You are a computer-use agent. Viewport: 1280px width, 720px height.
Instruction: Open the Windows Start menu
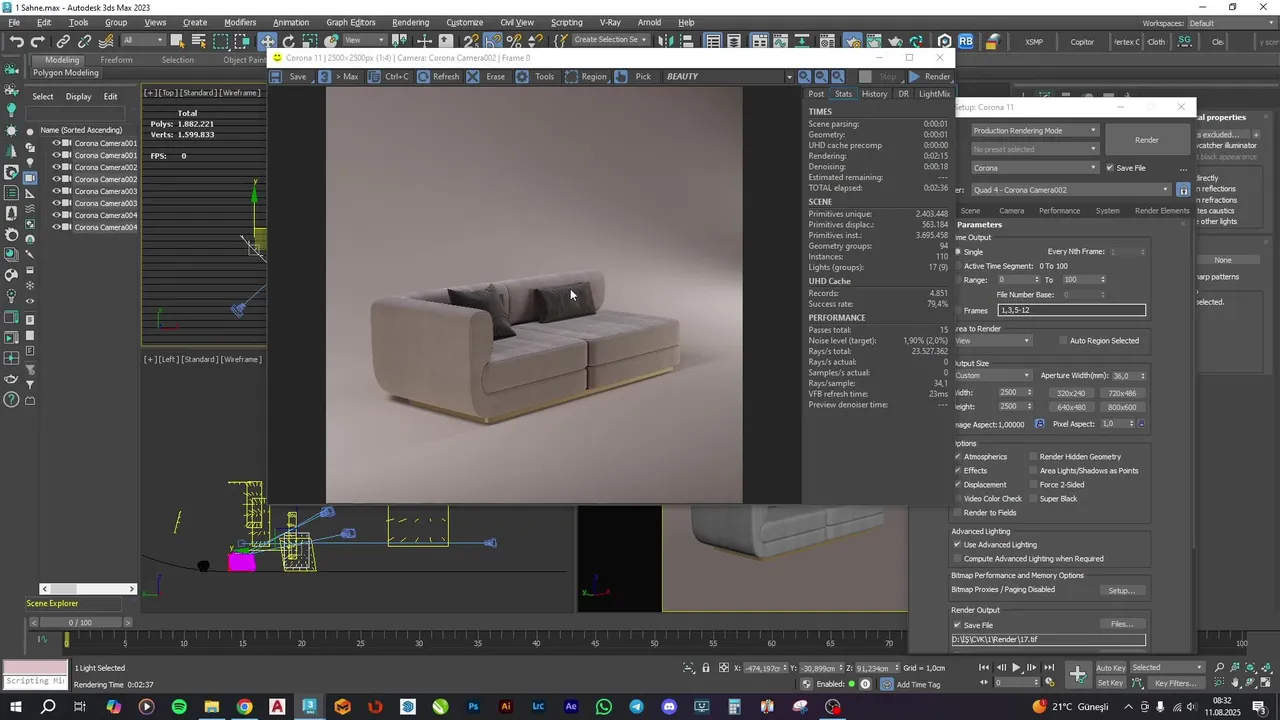pos(16,707)
